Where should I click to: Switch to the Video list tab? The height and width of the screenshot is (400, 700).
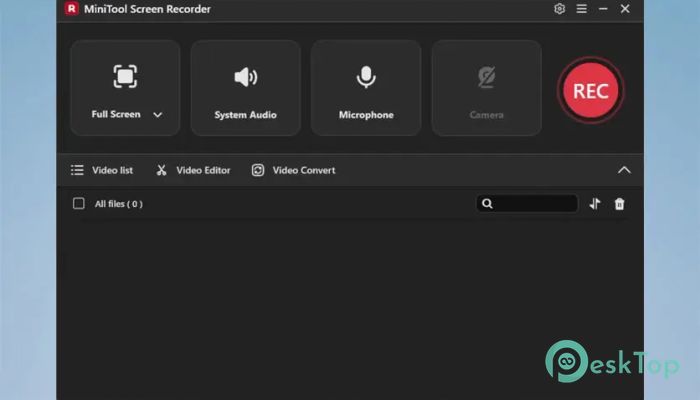point(102,170)
